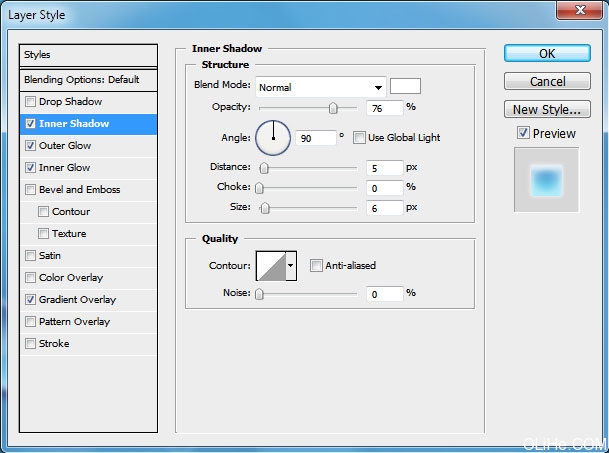Pick the inner shadow color swatch

405,86
